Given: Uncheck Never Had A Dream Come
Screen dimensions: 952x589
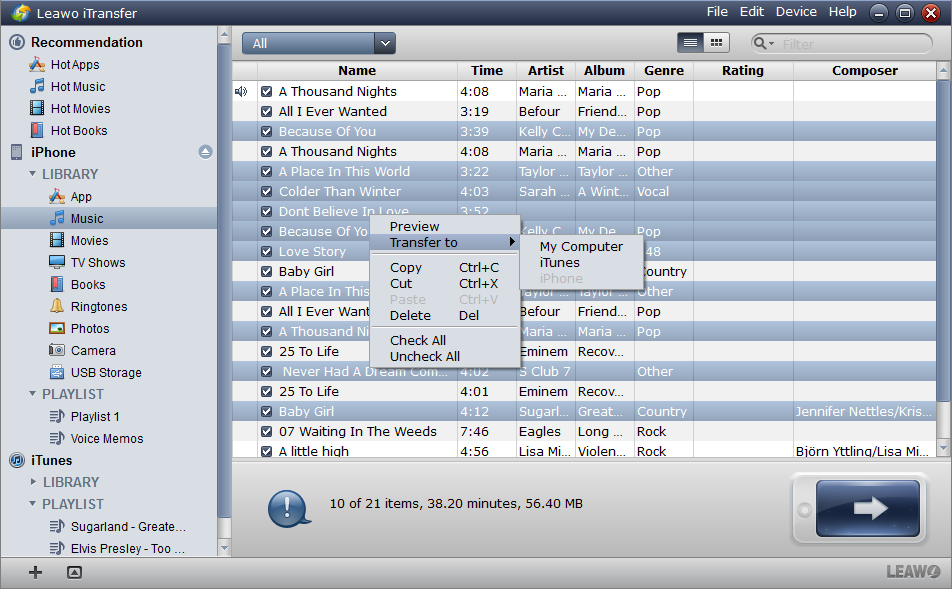Looking at the screenshot, I should coord(266,372).
